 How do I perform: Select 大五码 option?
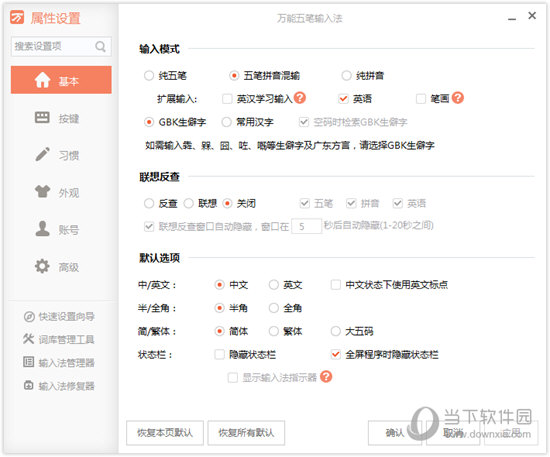336,331
